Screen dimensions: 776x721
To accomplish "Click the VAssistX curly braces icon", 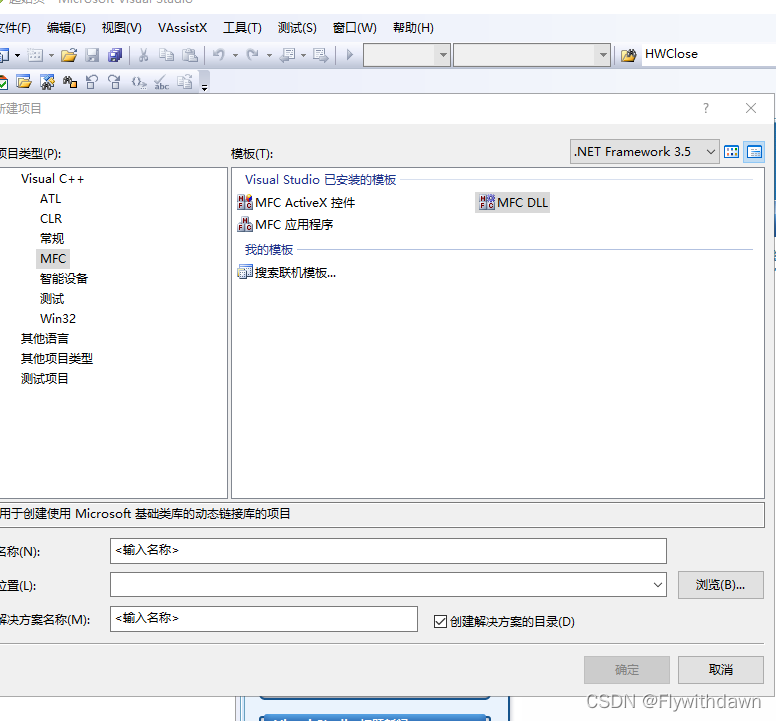I will 139,82.
